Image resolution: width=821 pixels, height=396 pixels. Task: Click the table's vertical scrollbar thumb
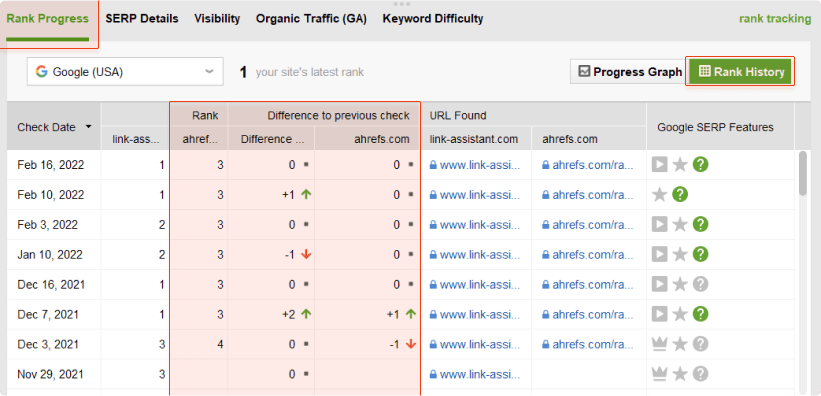click(x=803, y=173)
